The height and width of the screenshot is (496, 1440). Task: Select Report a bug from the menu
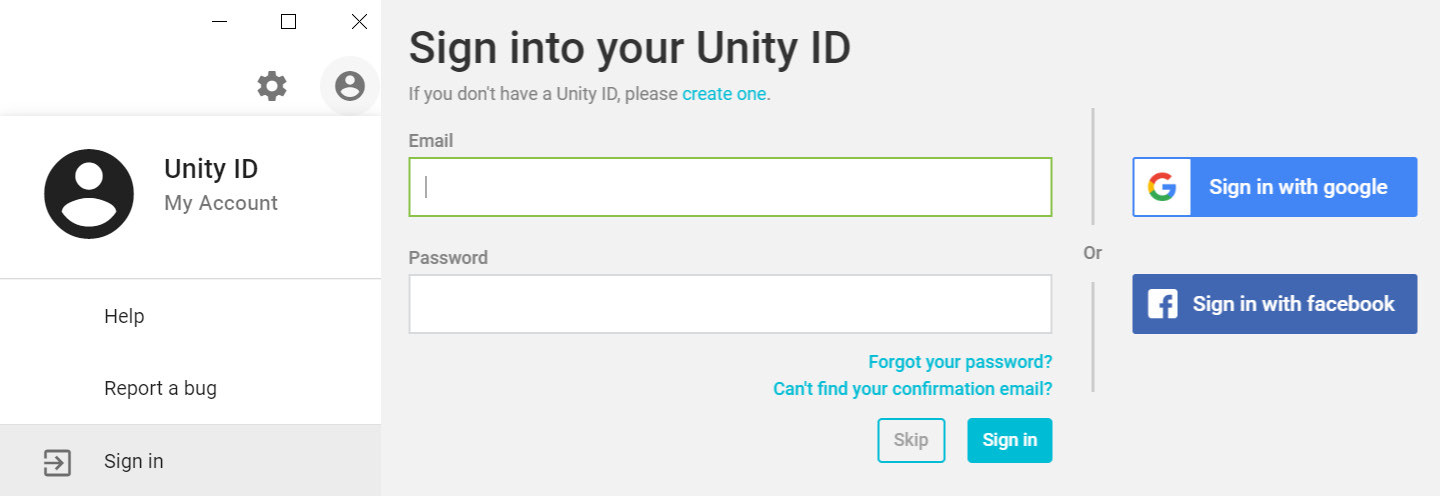160,388
